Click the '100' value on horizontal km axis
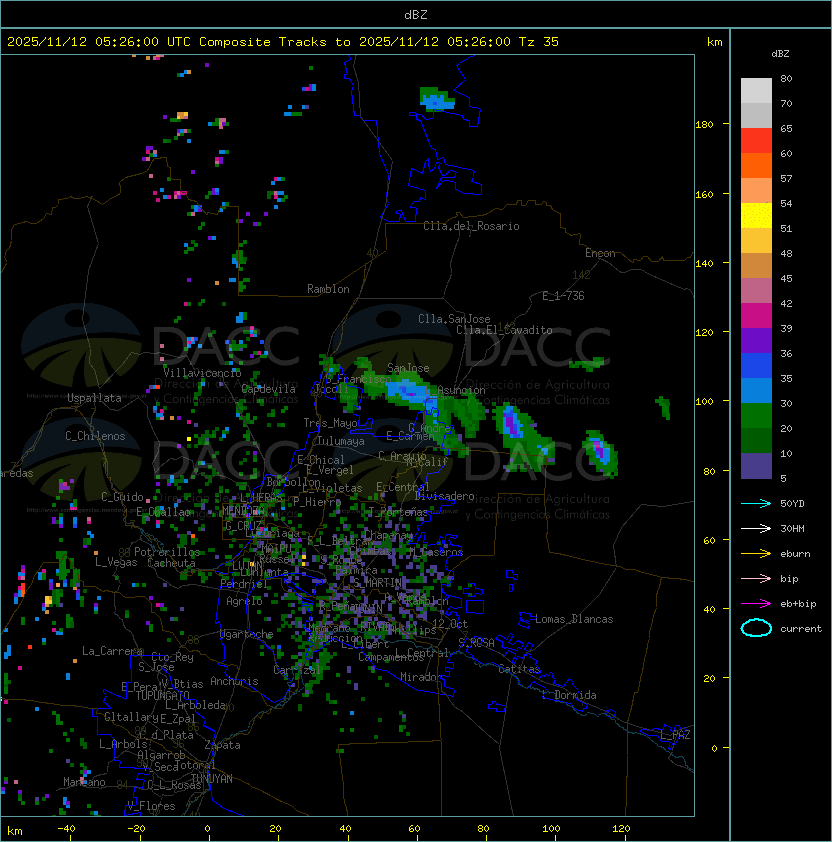This screenshot has width=832, height=842. pyautogui.click(x=552, y=829)
